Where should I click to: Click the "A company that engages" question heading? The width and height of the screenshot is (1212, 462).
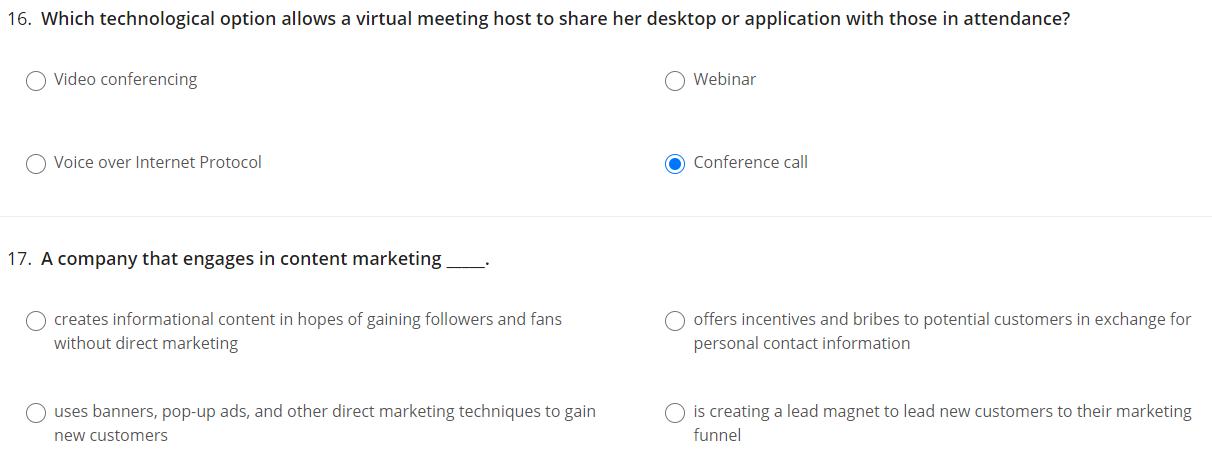click(240, 259)
